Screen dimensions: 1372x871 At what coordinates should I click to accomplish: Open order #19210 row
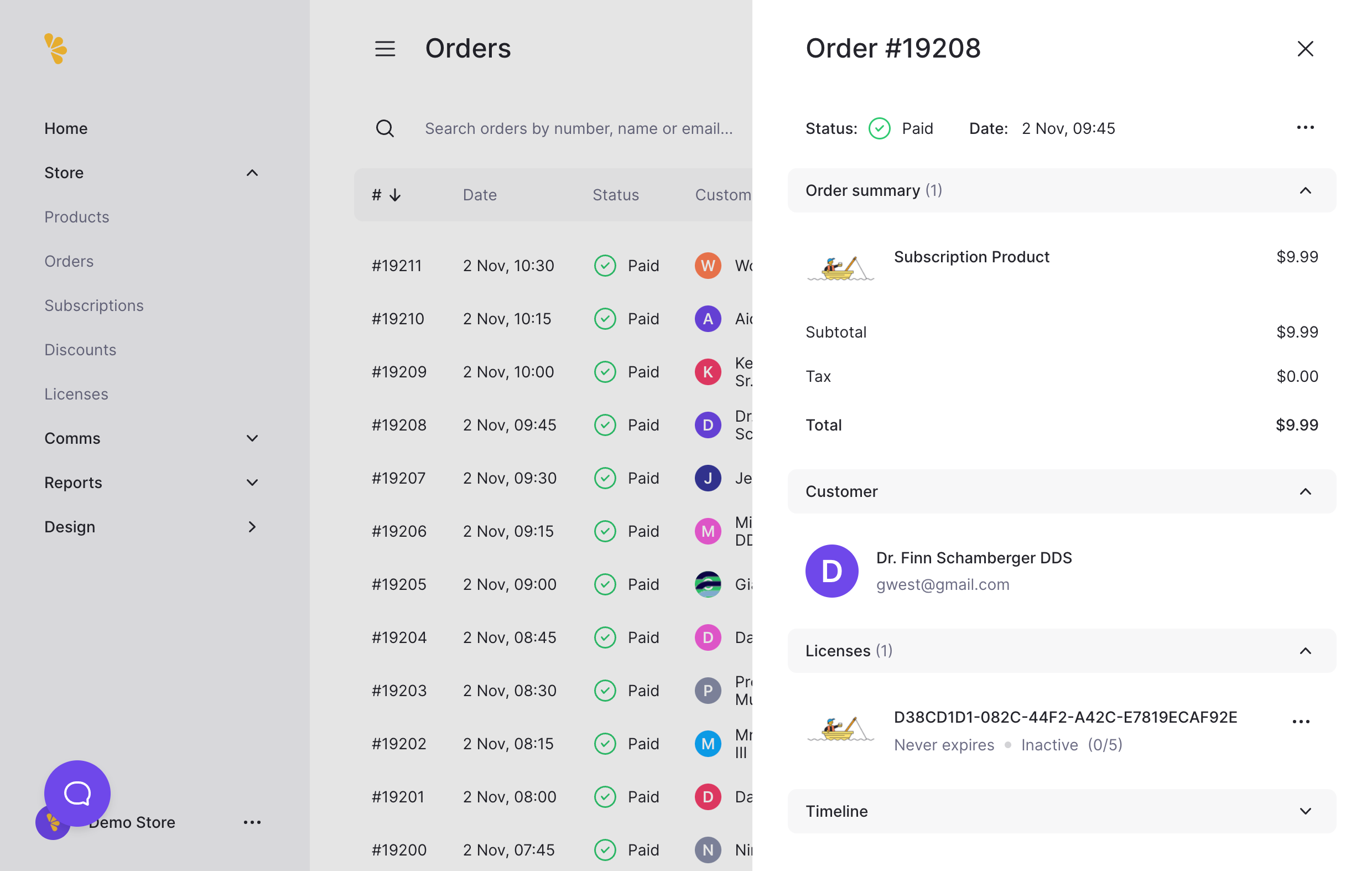(x=553, y=319)
